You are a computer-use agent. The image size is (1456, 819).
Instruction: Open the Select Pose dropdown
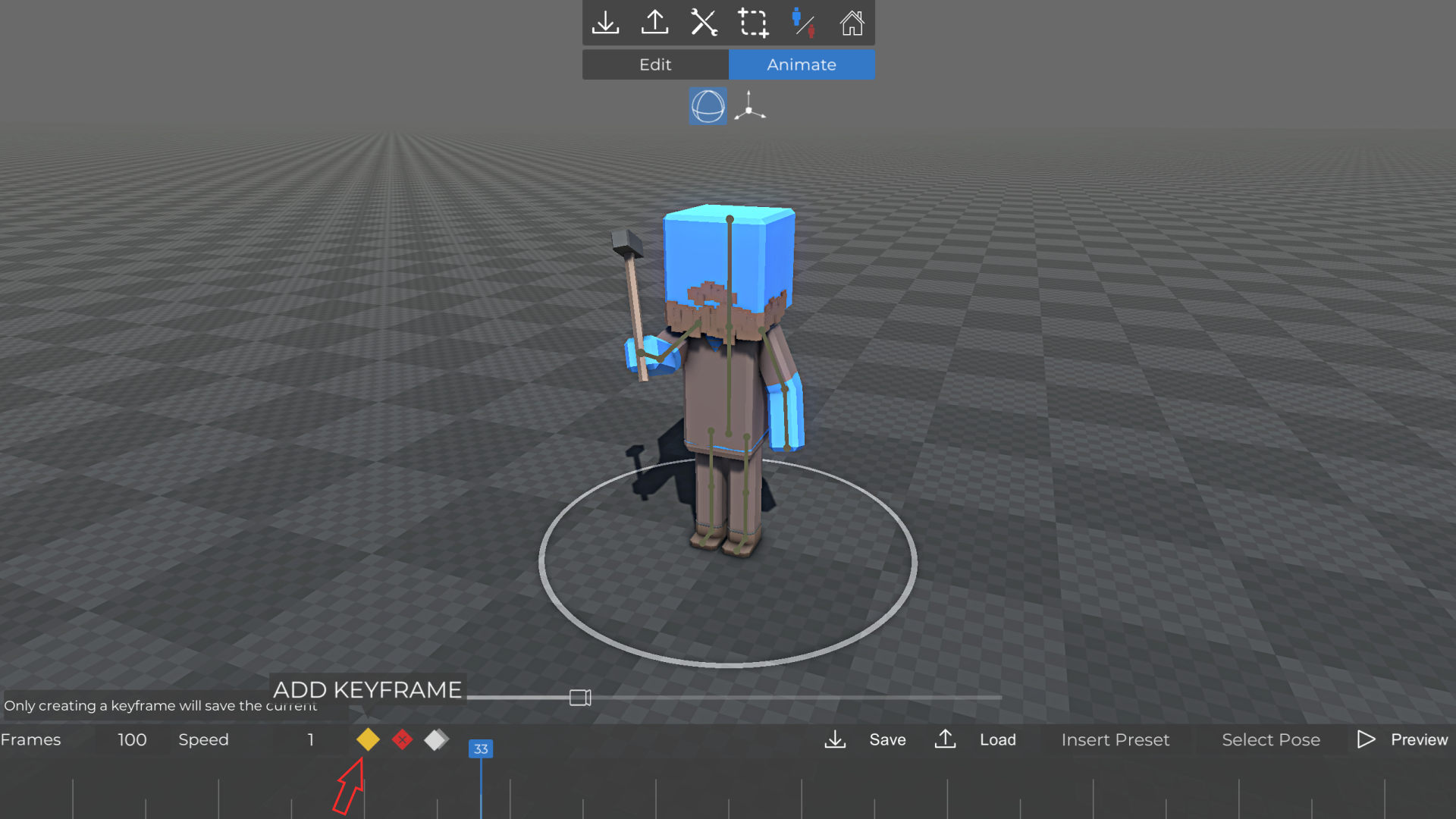tap(1271, 739)
